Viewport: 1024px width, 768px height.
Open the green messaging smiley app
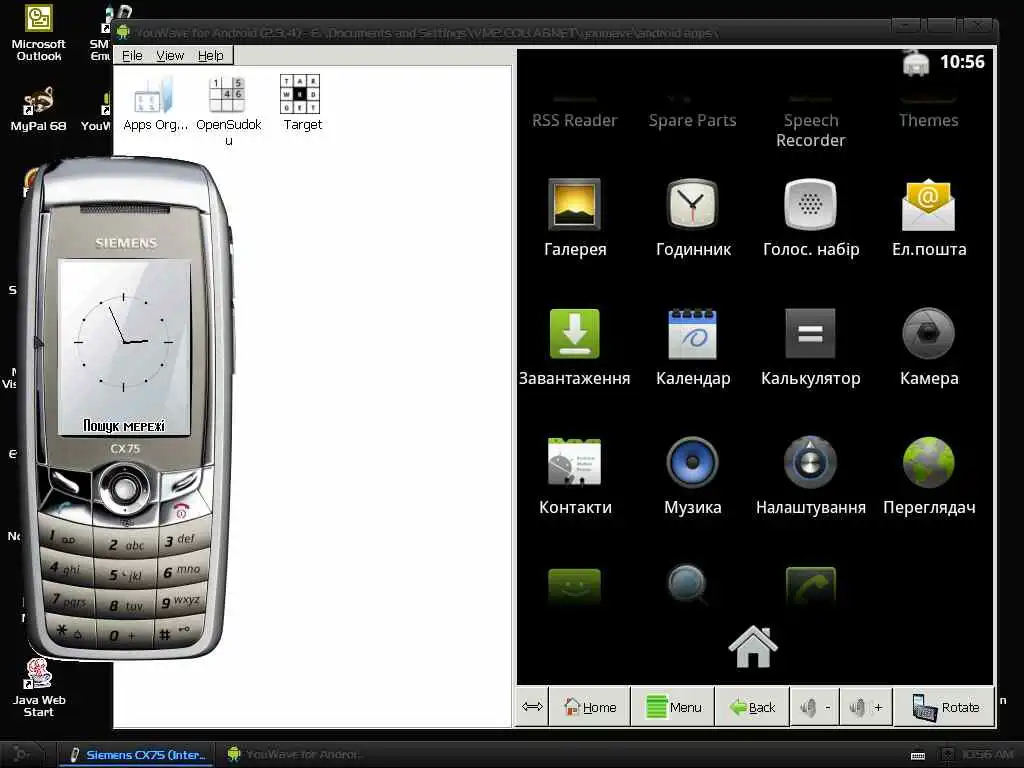click(x=575, y=586)
